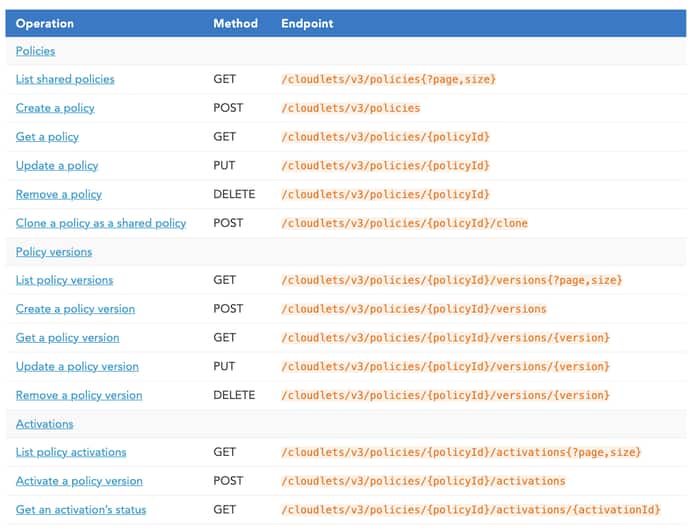This screenshot has width=700, height=532.
Task: Open the Activate a policy version link
Action: (79, 481)
